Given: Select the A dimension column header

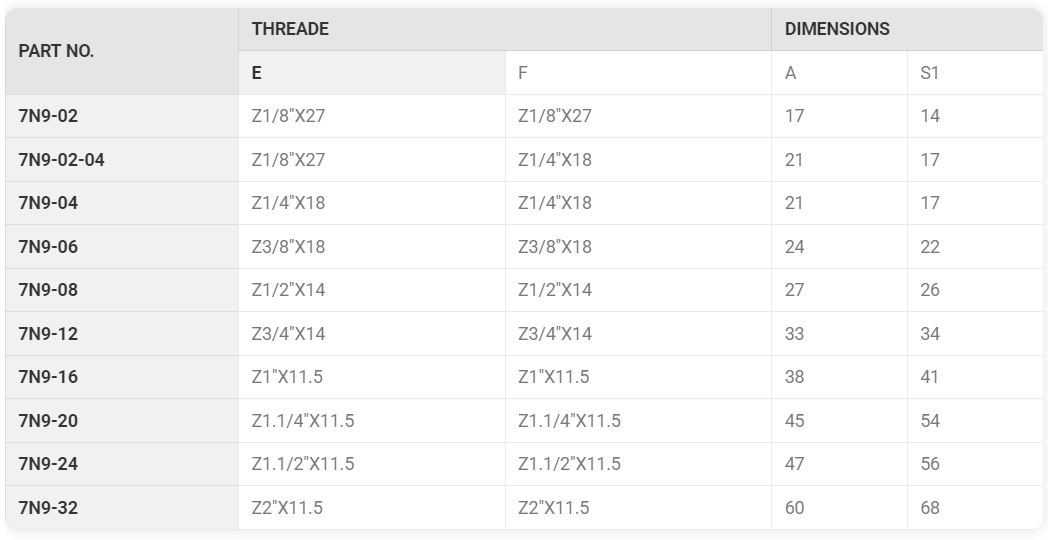Looking at the screenshot, I should (839, 72).
